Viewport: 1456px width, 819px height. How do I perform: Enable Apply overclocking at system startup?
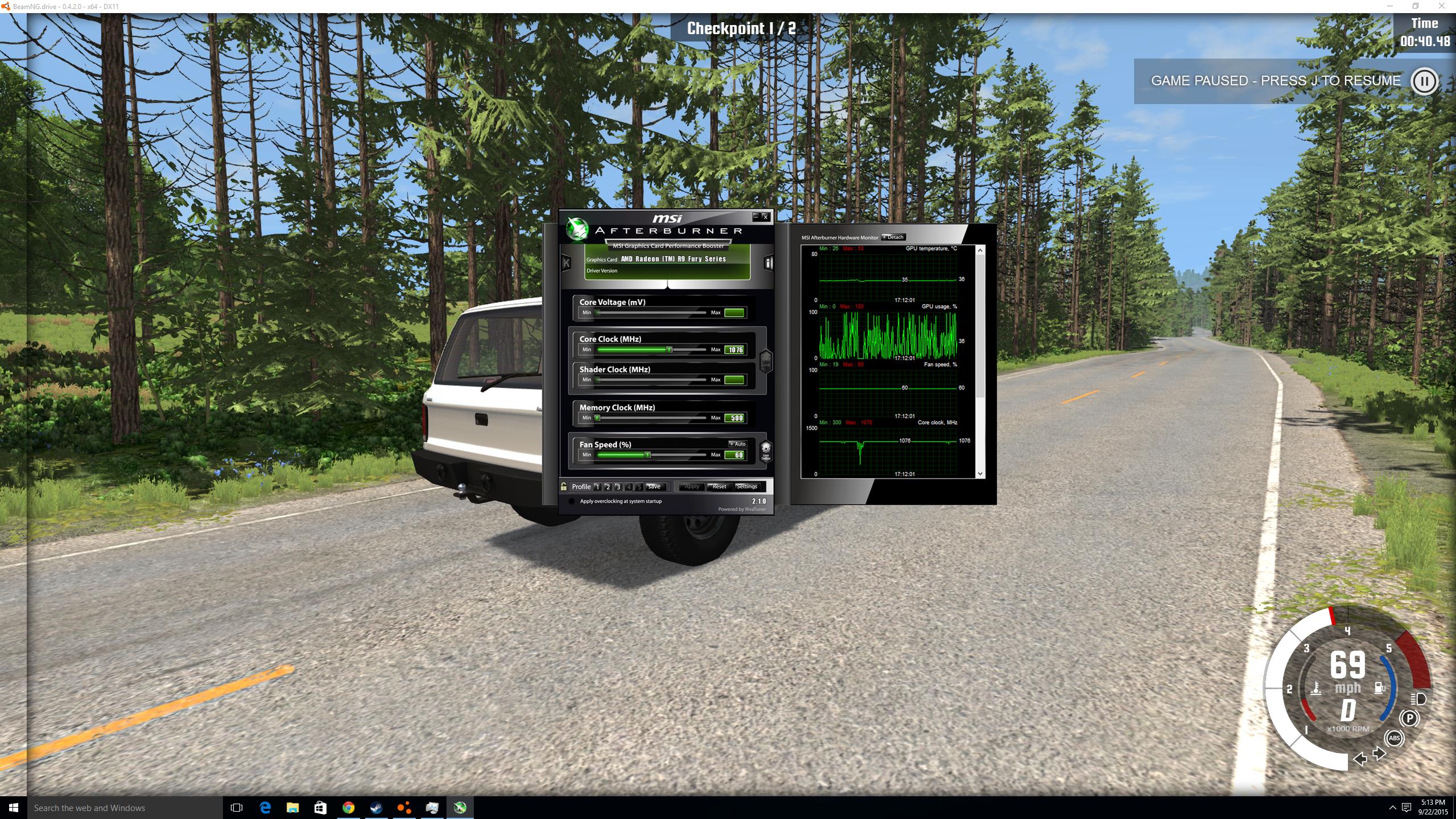pos(571,501)
